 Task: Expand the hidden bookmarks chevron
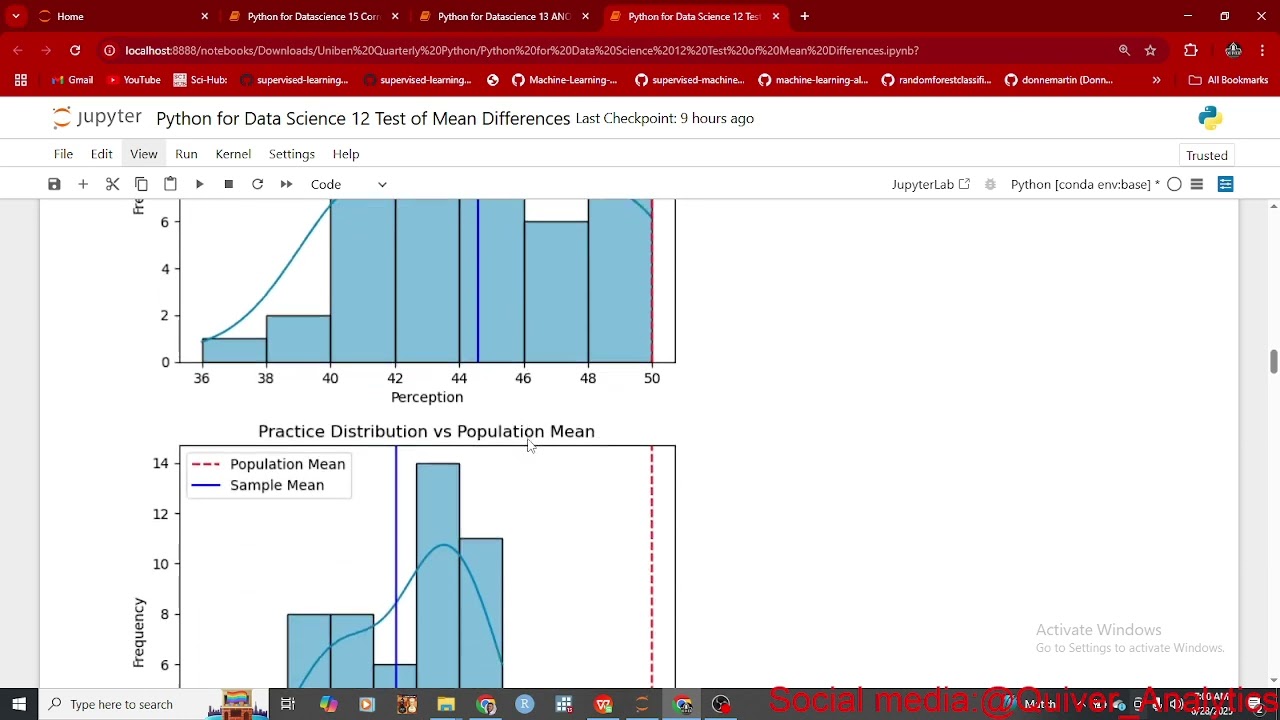(1156, 80)
